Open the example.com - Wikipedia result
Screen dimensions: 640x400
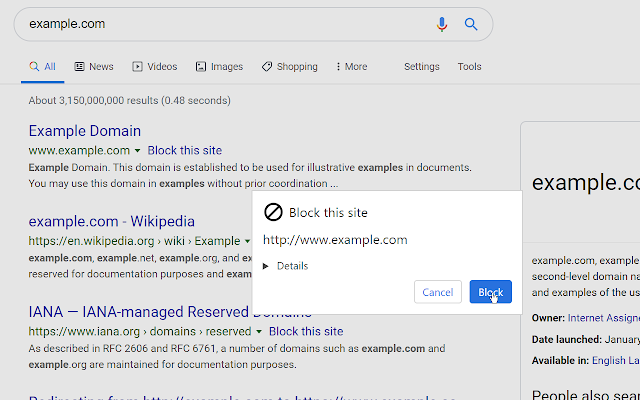[x=111, y=221]
